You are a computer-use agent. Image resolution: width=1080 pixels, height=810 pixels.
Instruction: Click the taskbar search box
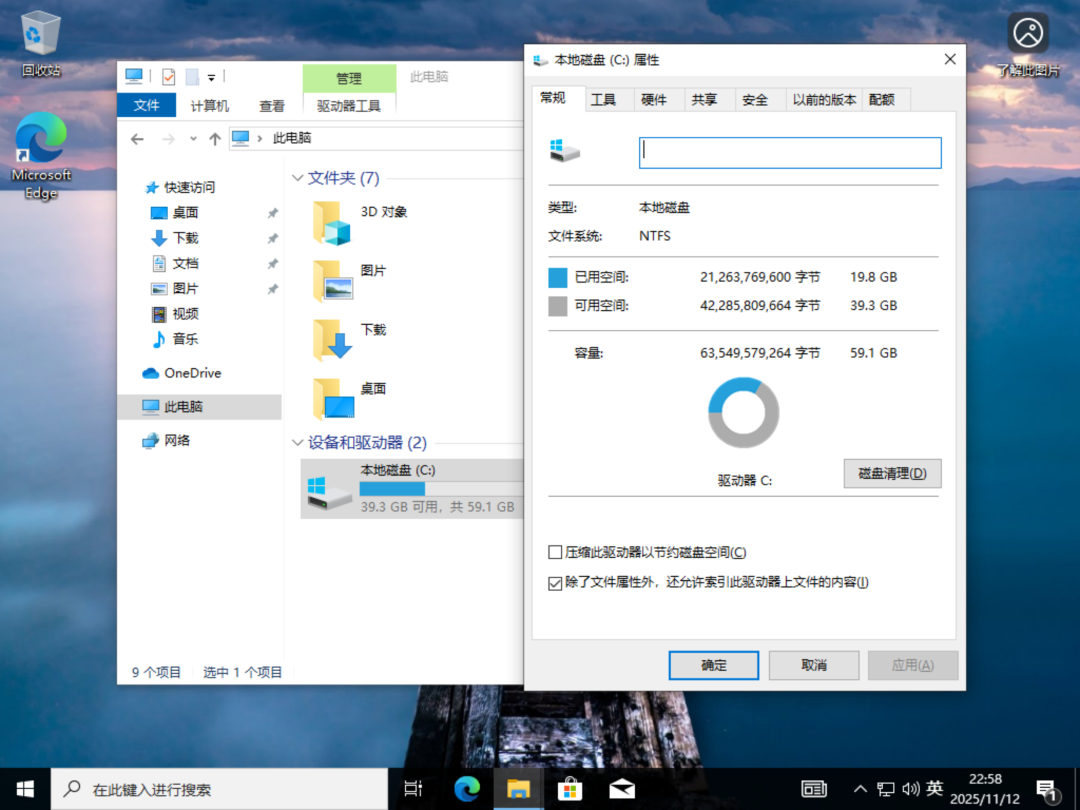pos(219,789)
